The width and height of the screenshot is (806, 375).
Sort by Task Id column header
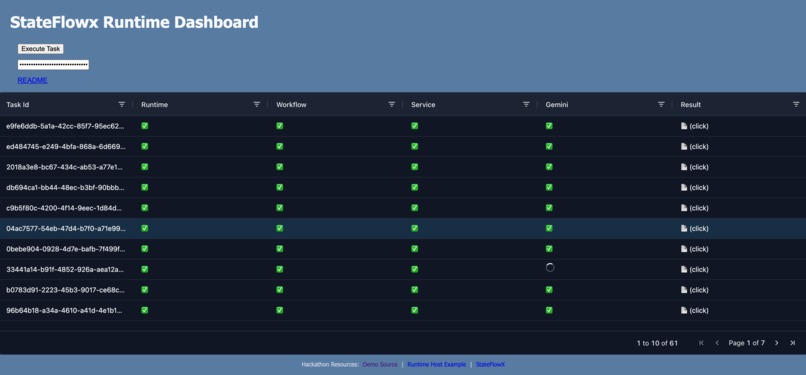[x=17, y=105]
